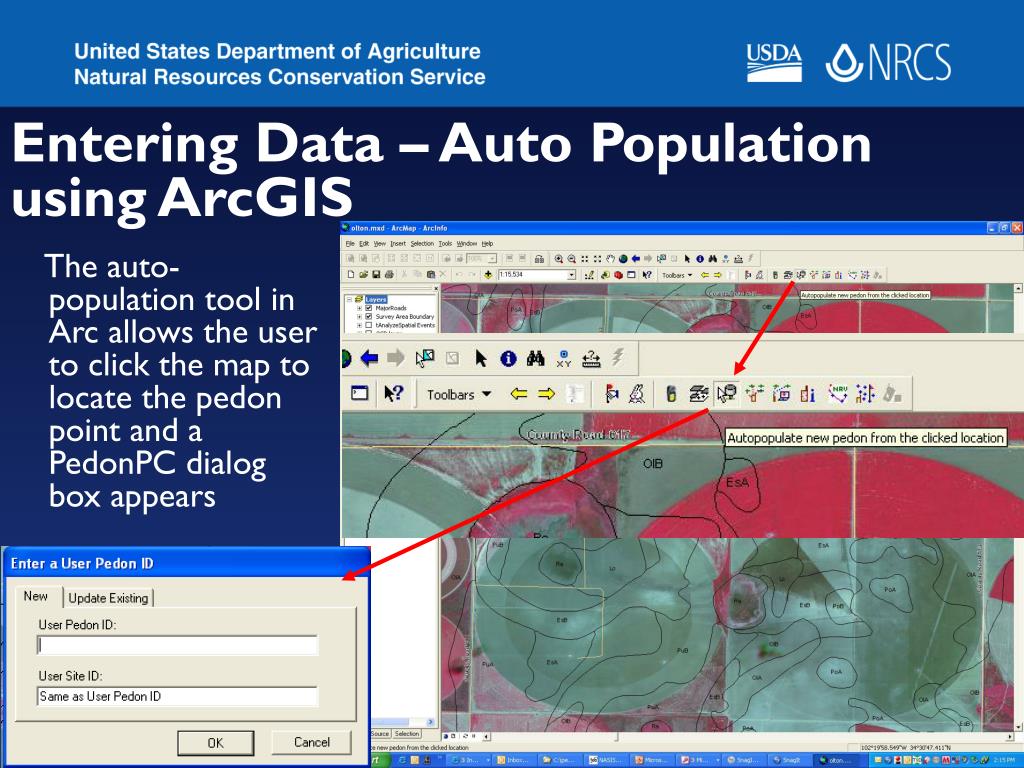Click the enlarged yellow left arrow icon
This screenshot has width=1024, height=768.
(519, 393)
